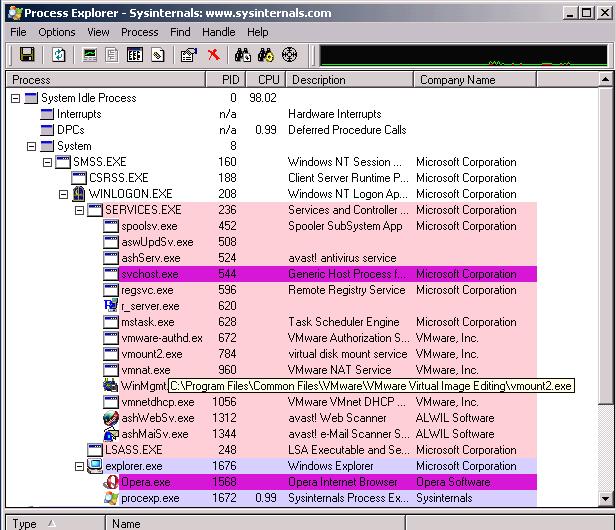Click the explorer.exe computer icon
This screenshot has width=616, height=530.
95,466
